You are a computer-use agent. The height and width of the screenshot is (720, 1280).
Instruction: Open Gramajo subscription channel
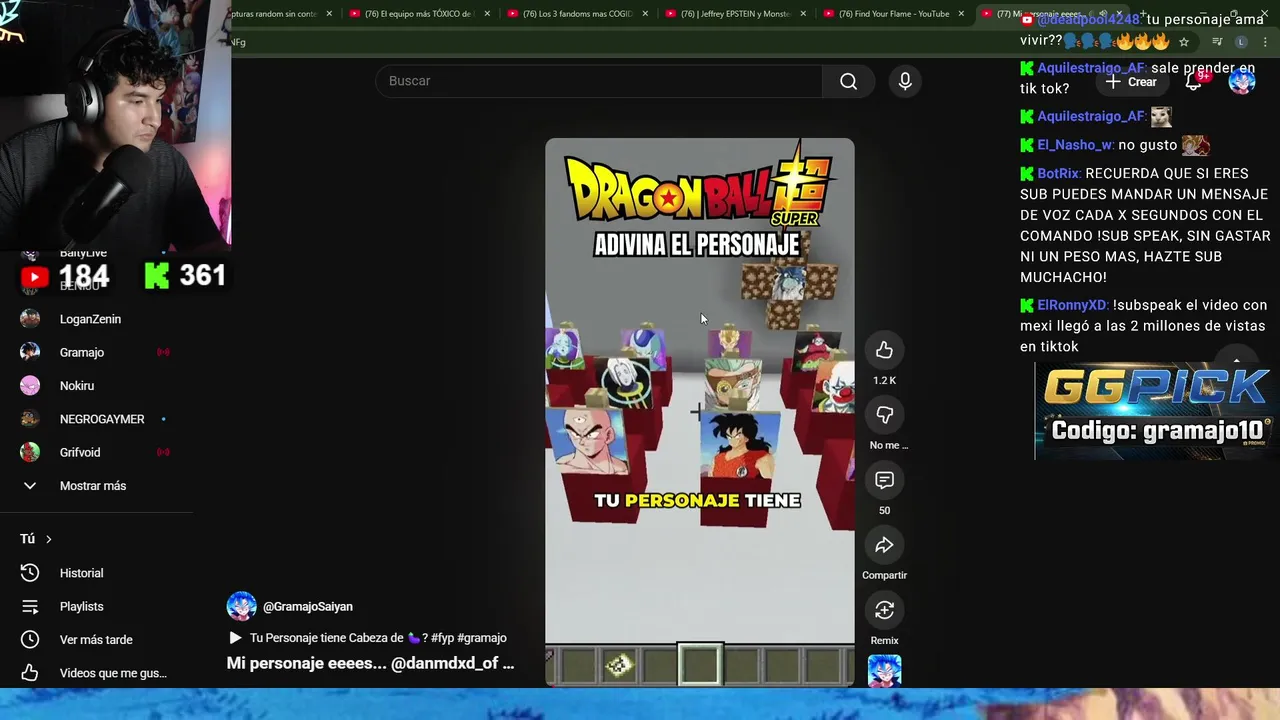(82, 352)
